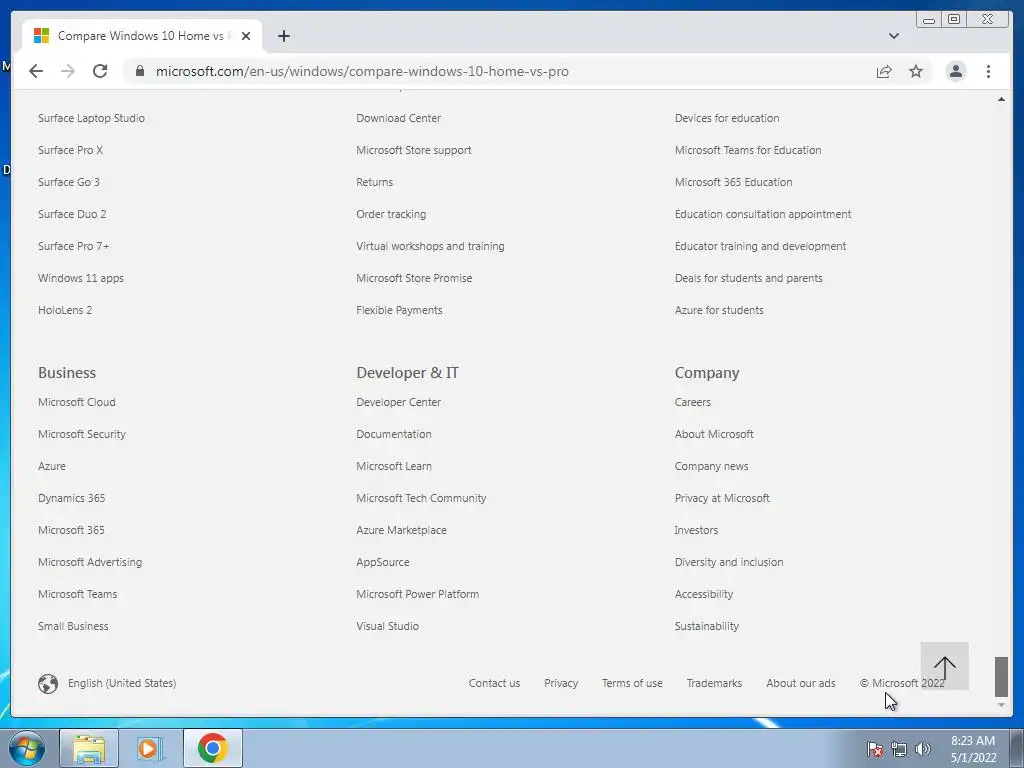Open Microsoft Cloud under Business
This screenshot has width=1024, height=768.
(x=77, y=402)
